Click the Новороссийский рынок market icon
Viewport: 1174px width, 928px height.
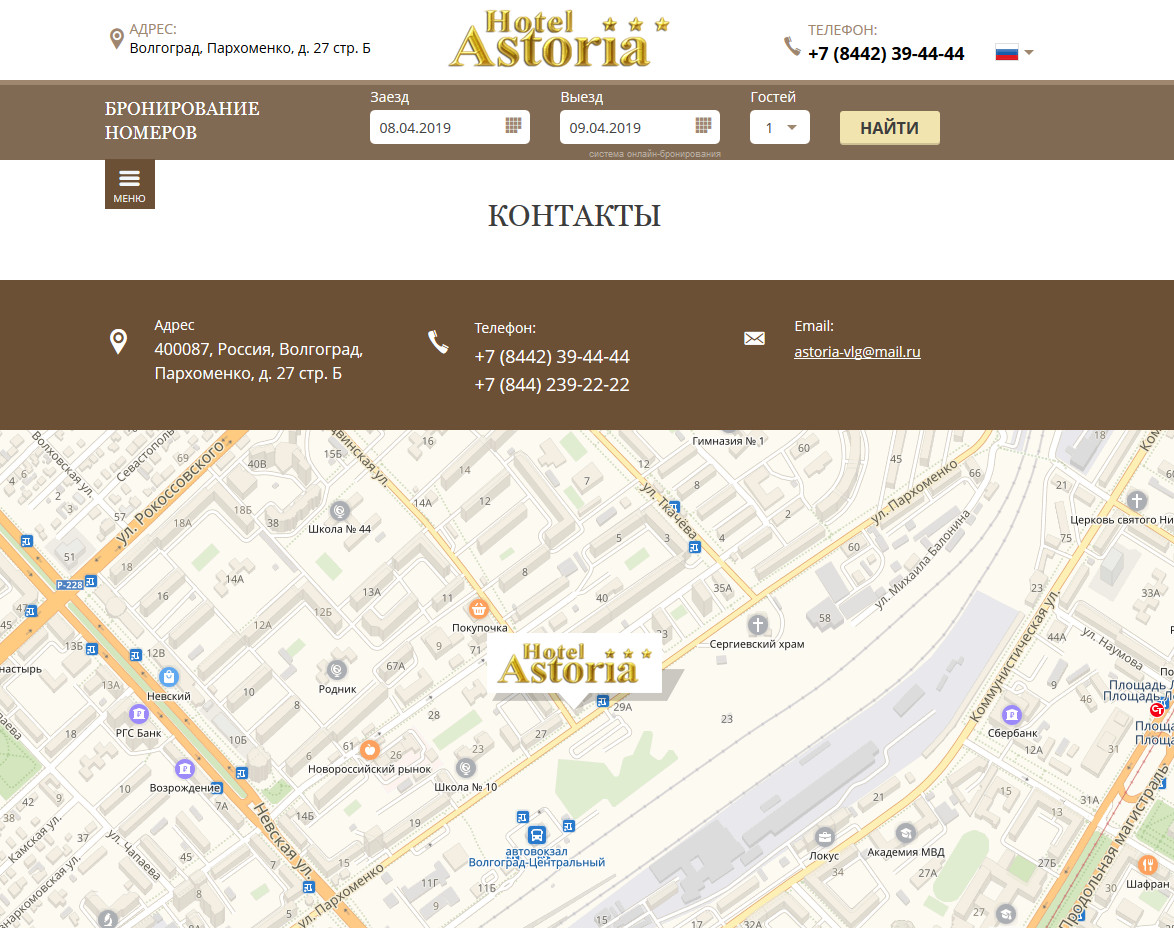369,749
